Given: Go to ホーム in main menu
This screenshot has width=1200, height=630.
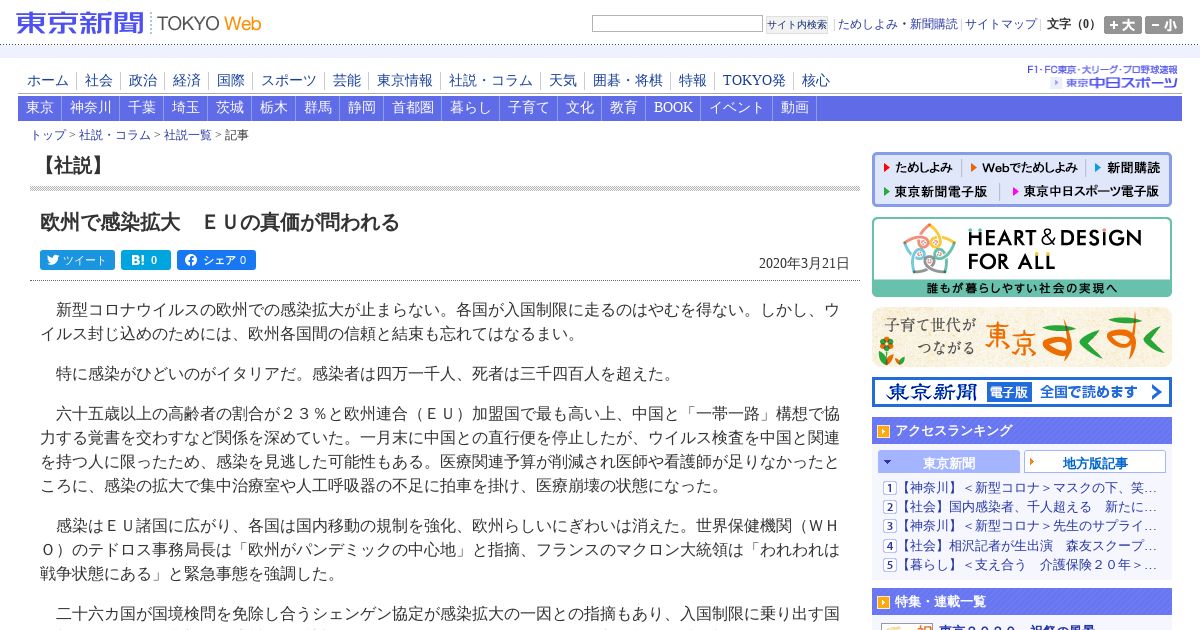Looking at the screenshot, I should coord(48,80).
